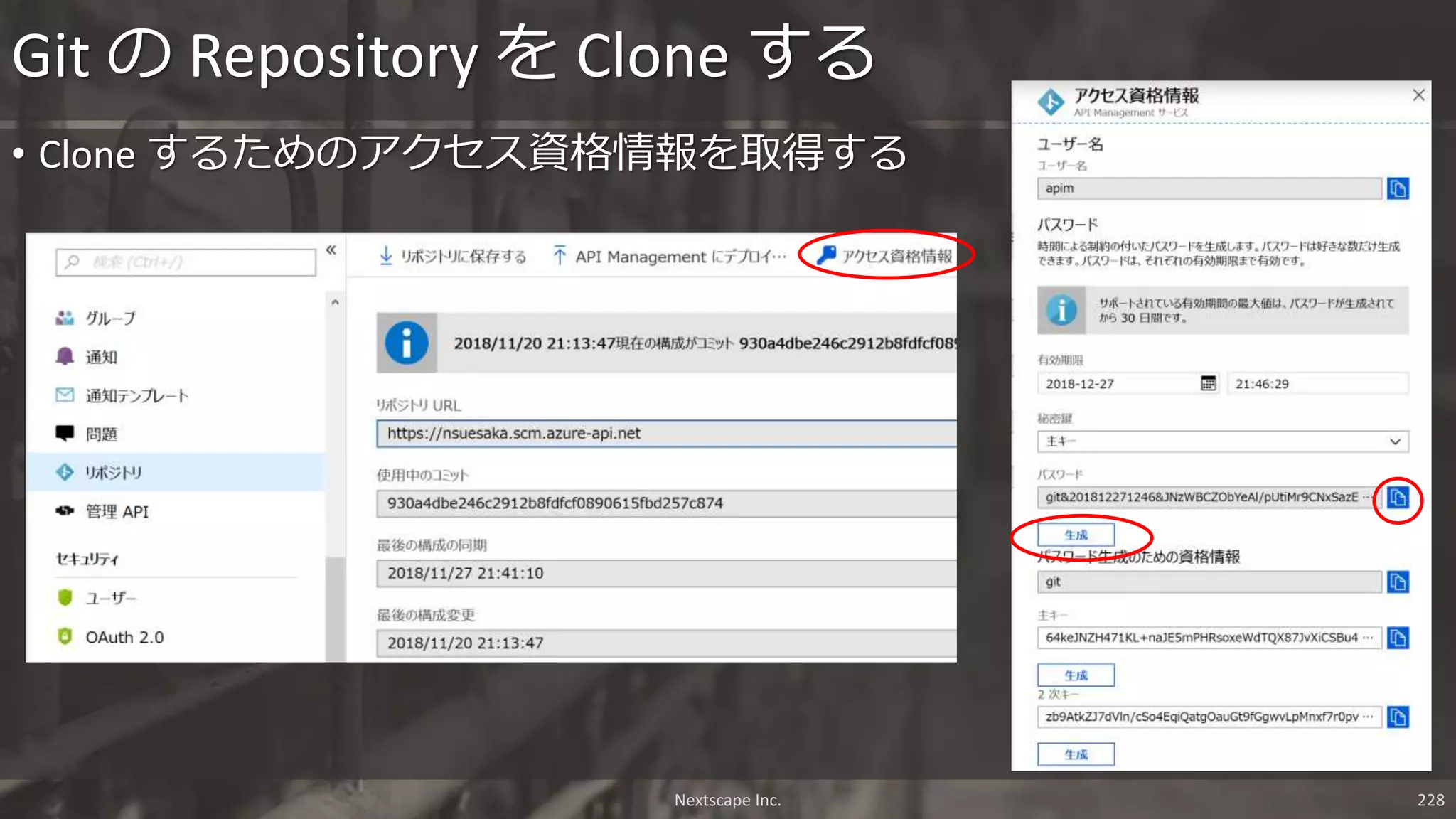Click the セキュリティ section heading
The width and height of the screenshot is (1456, 819).
87,559
